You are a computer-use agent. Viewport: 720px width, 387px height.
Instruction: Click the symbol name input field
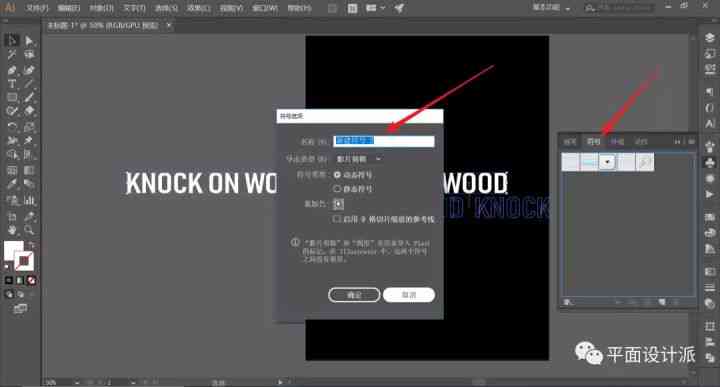[x=383, y=140]
